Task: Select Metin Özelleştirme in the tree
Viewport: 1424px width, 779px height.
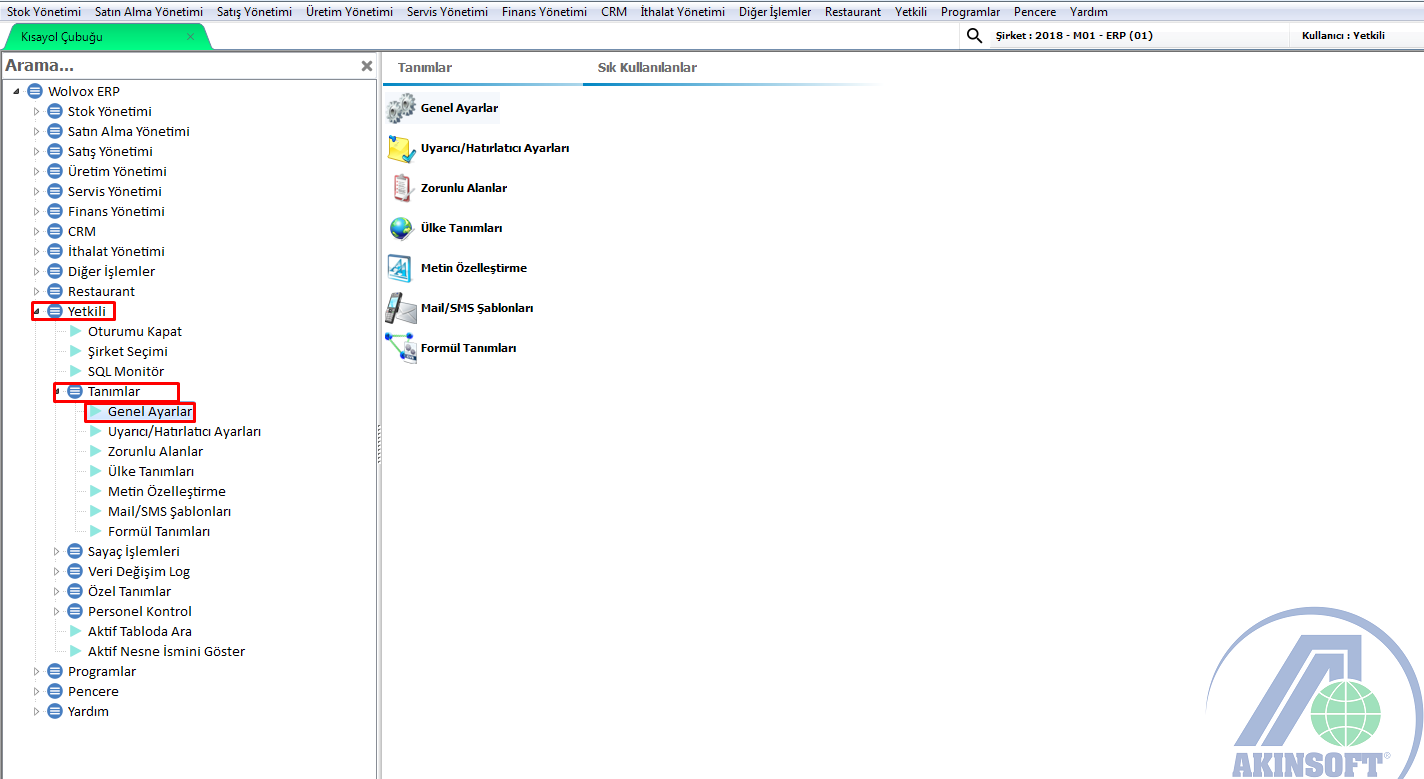Action: (x=167, y=491)
